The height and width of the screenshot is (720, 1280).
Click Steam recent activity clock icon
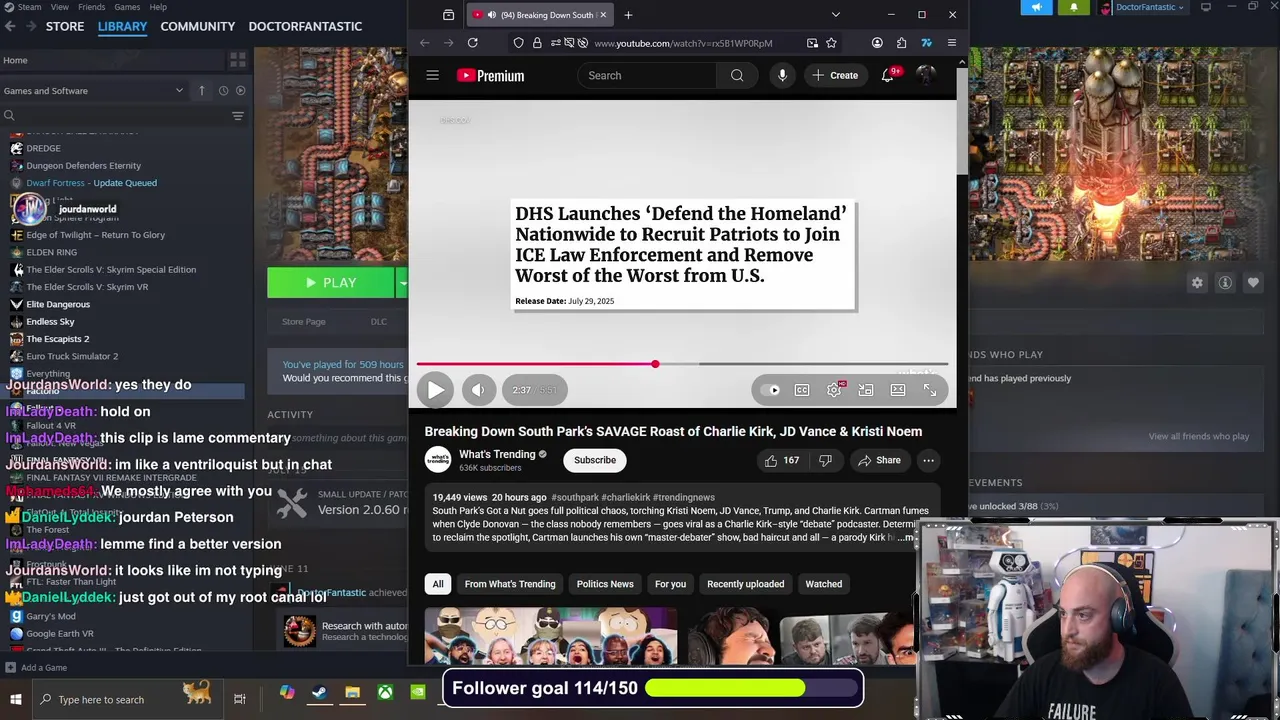(x=223, y=90)
